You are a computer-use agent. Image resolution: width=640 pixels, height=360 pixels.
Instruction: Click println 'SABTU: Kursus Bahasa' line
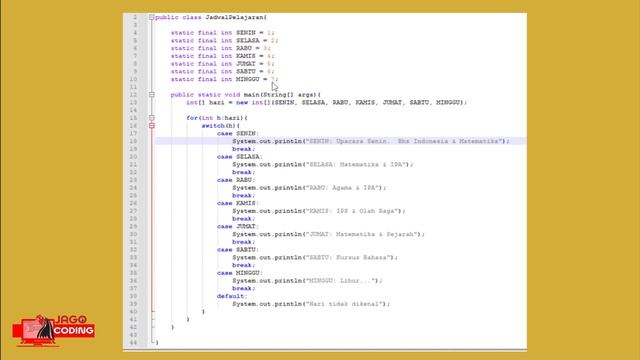315,258
